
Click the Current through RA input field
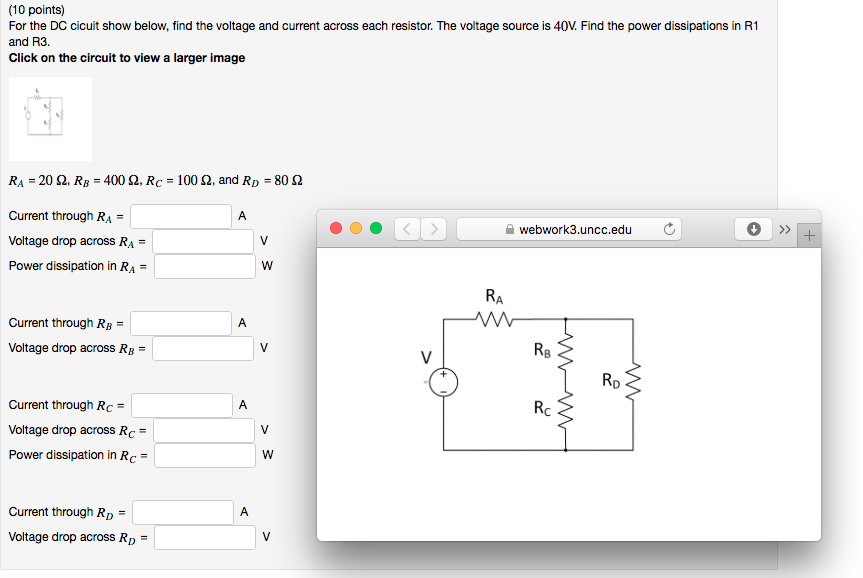[180, 215]
